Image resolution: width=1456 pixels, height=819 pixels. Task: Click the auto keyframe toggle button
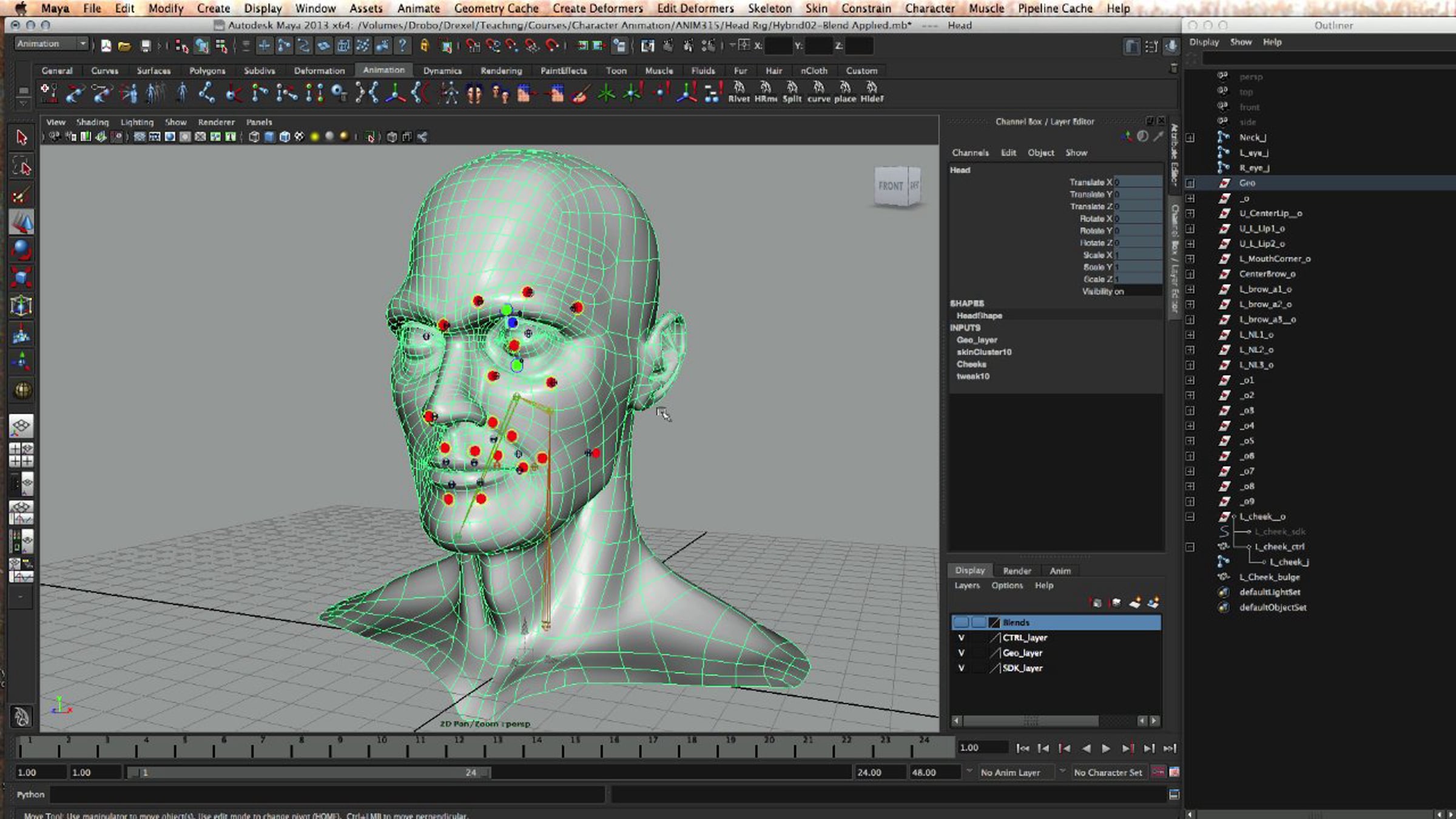tap(1158, 772)
